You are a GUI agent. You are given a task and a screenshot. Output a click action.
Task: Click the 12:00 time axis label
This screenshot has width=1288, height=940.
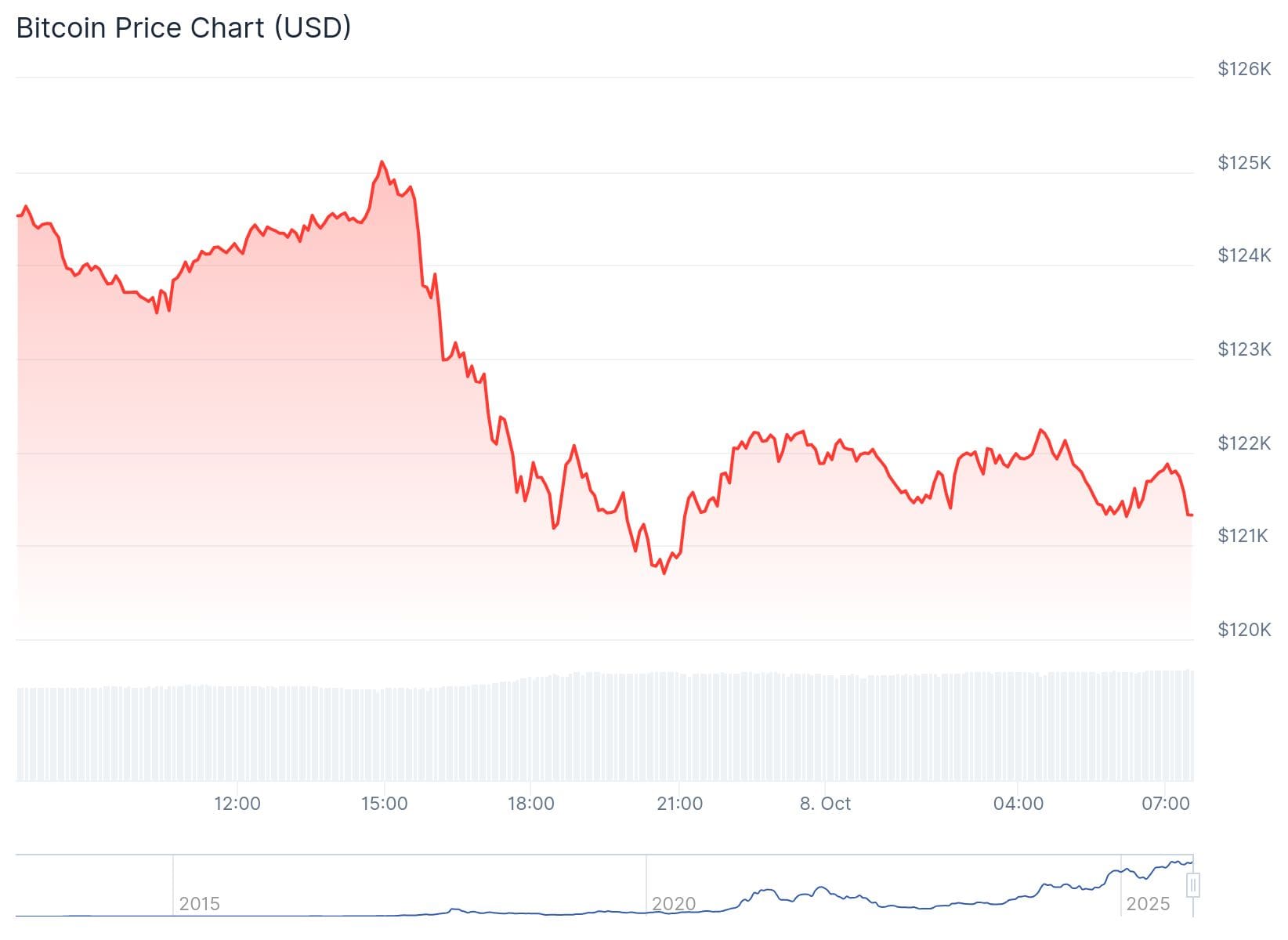237,804
